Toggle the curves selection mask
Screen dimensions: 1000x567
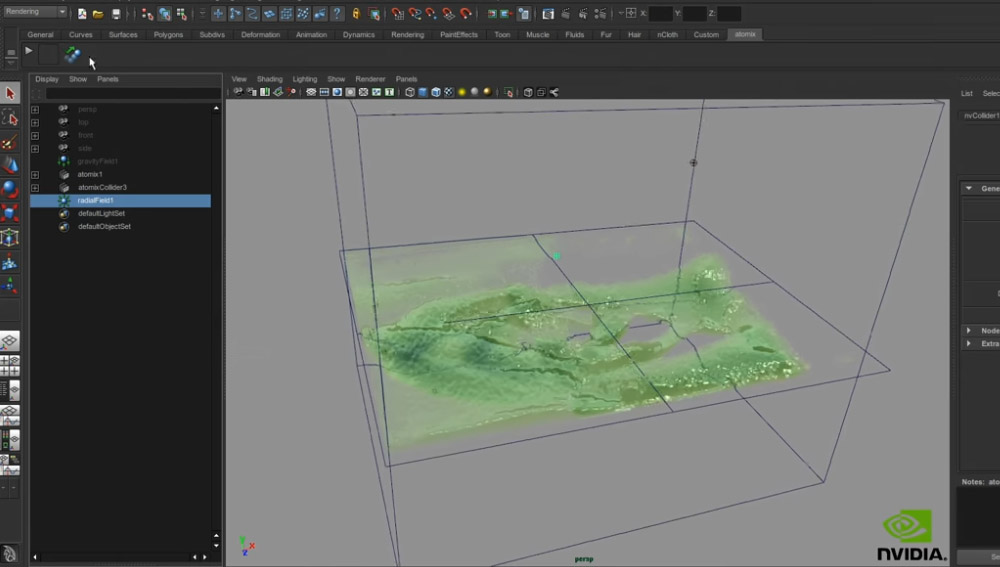click(x=252, y=13)
